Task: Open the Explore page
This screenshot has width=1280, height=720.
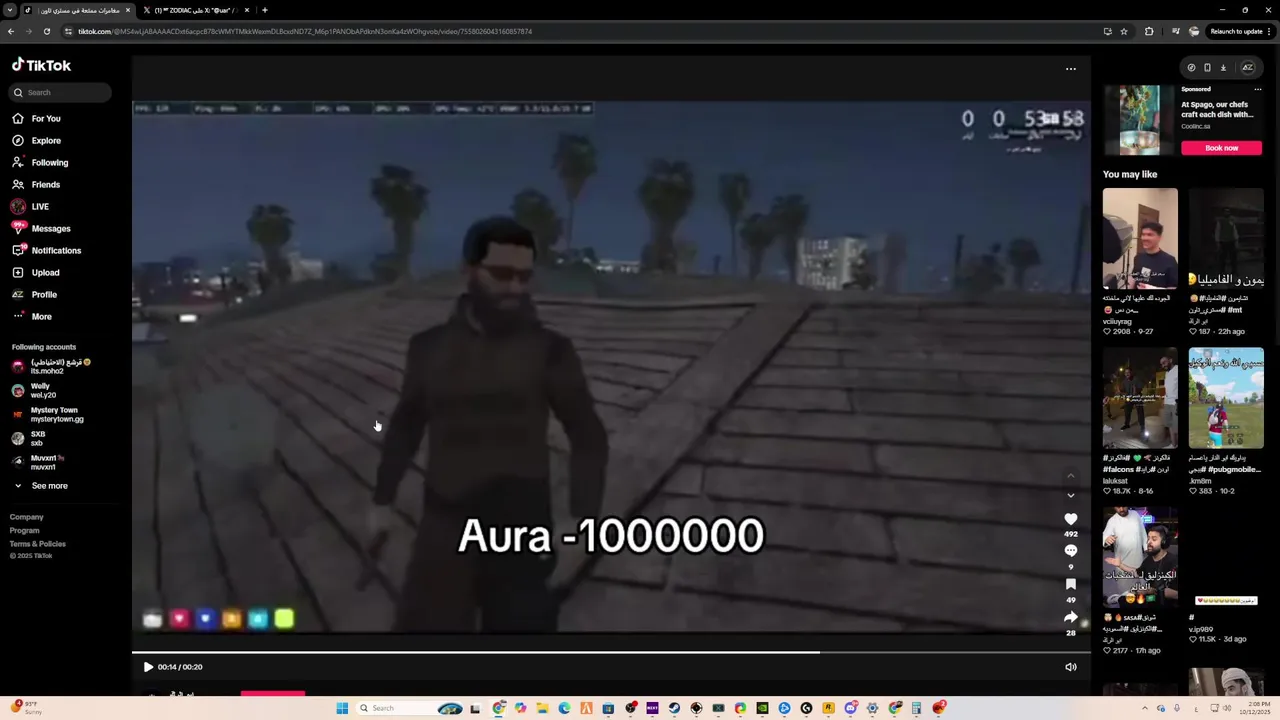Action: click(x=46, y=141)
